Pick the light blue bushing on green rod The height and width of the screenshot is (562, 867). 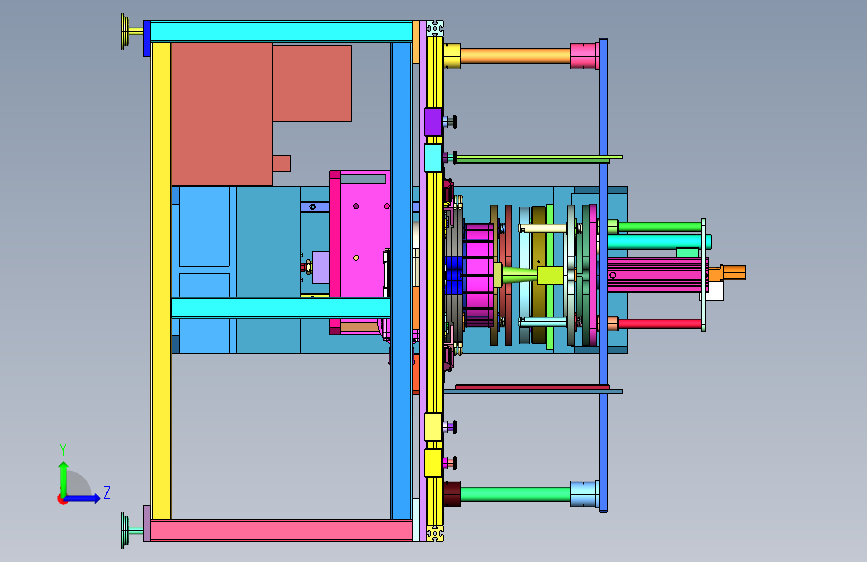(584, 494)
